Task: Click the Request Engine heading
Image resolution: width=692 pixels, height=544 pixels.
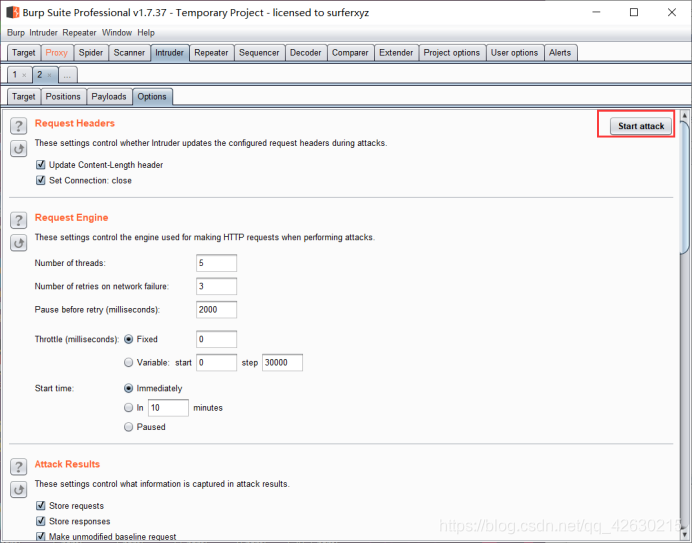Action: click(x=71, y=218)
